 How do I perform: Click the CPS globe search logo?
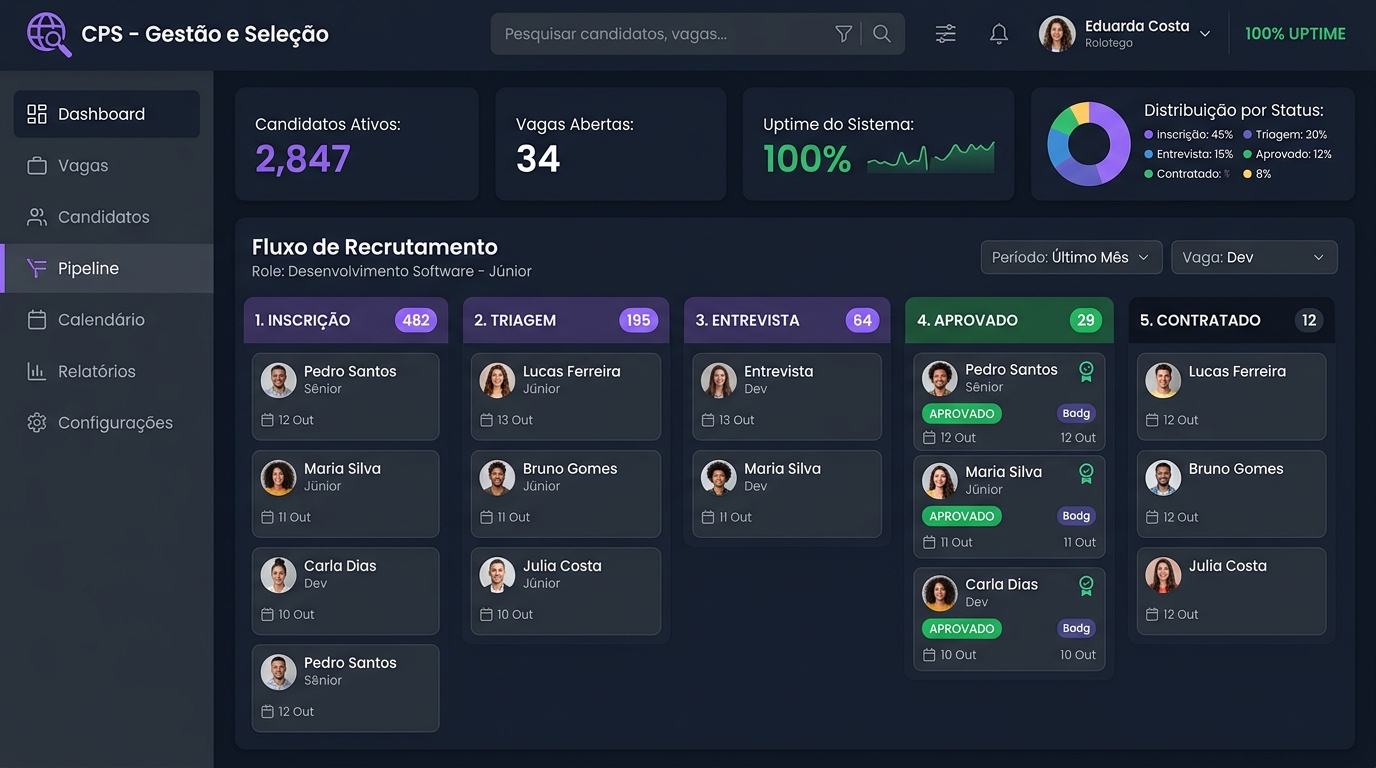click(x=49, y=34)
